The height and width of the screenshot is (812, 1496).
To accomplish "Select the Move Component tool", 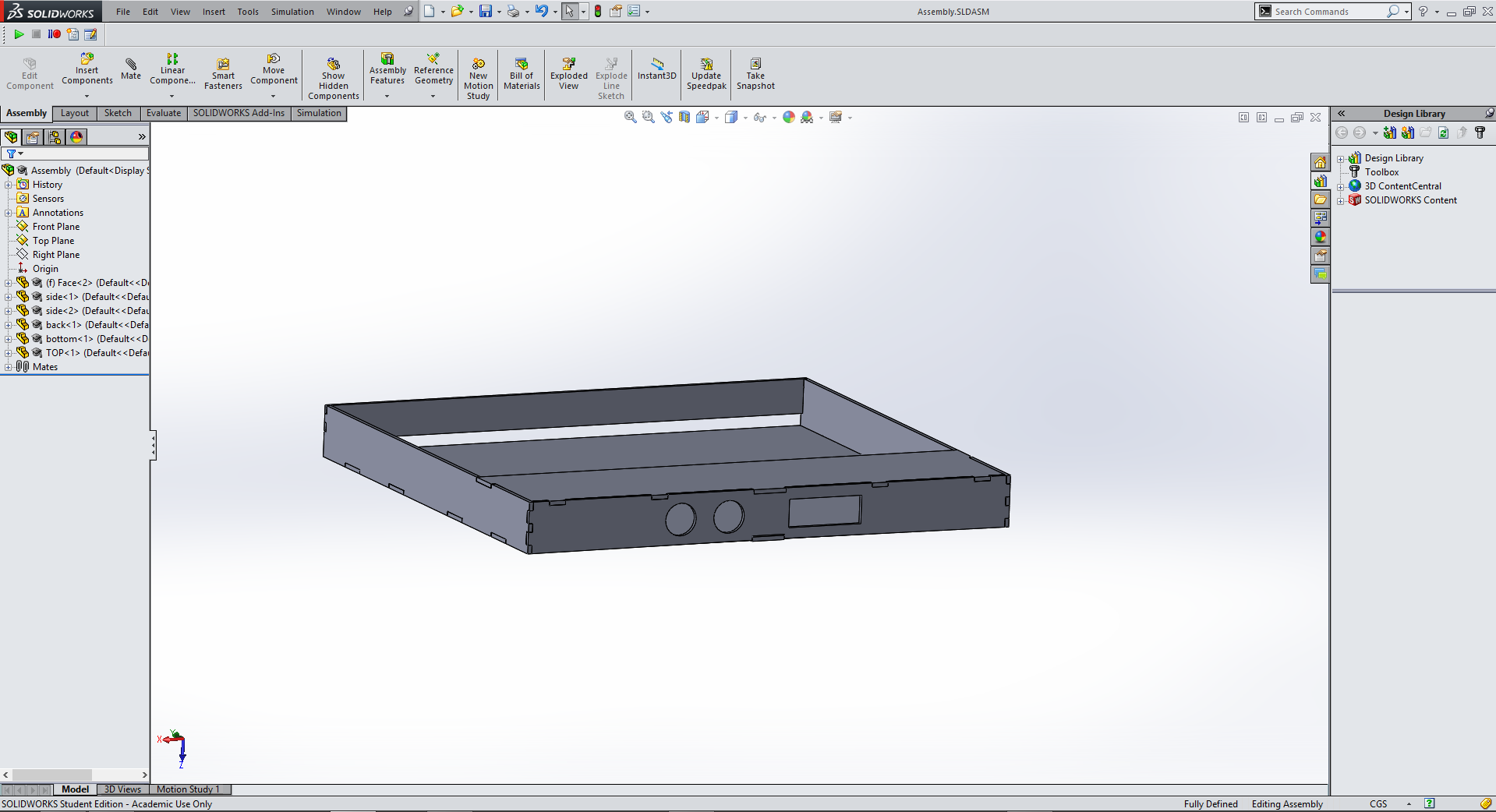I will [274, 70].
